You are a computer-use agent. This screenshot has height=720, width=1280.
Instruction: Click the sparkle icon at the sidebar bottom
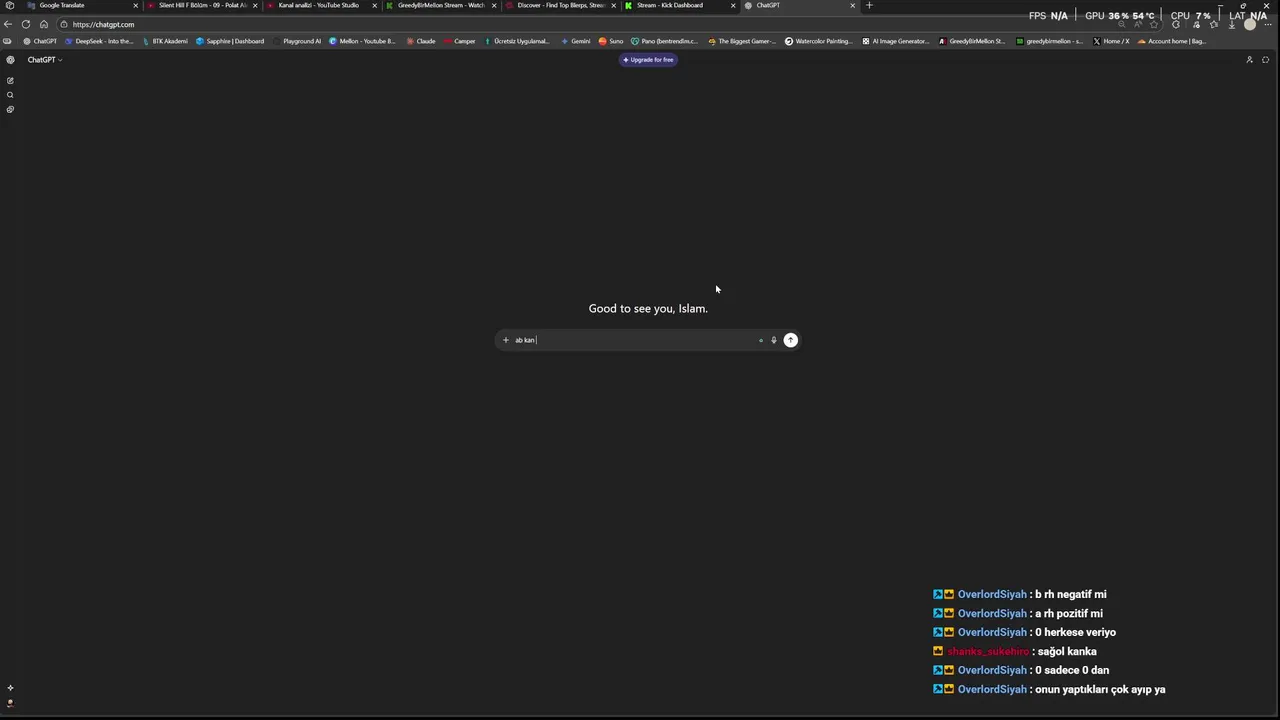pyautogui.click(x=10, y=688)
